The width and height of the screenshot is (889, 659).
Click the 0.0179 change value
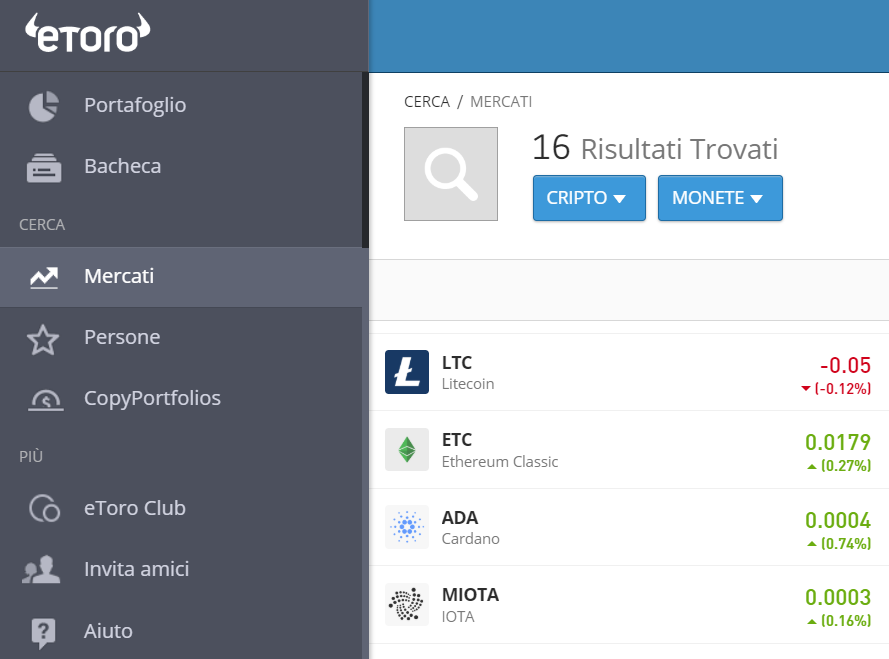tap(838, 442)
